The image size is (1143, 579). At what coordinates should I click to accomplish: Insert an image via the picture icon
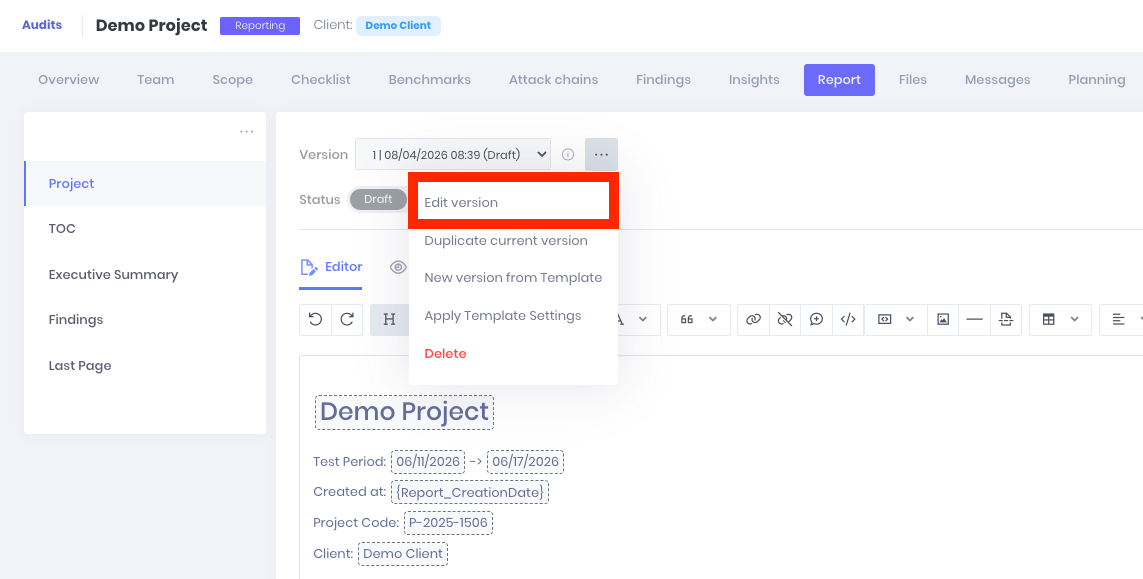943,319
